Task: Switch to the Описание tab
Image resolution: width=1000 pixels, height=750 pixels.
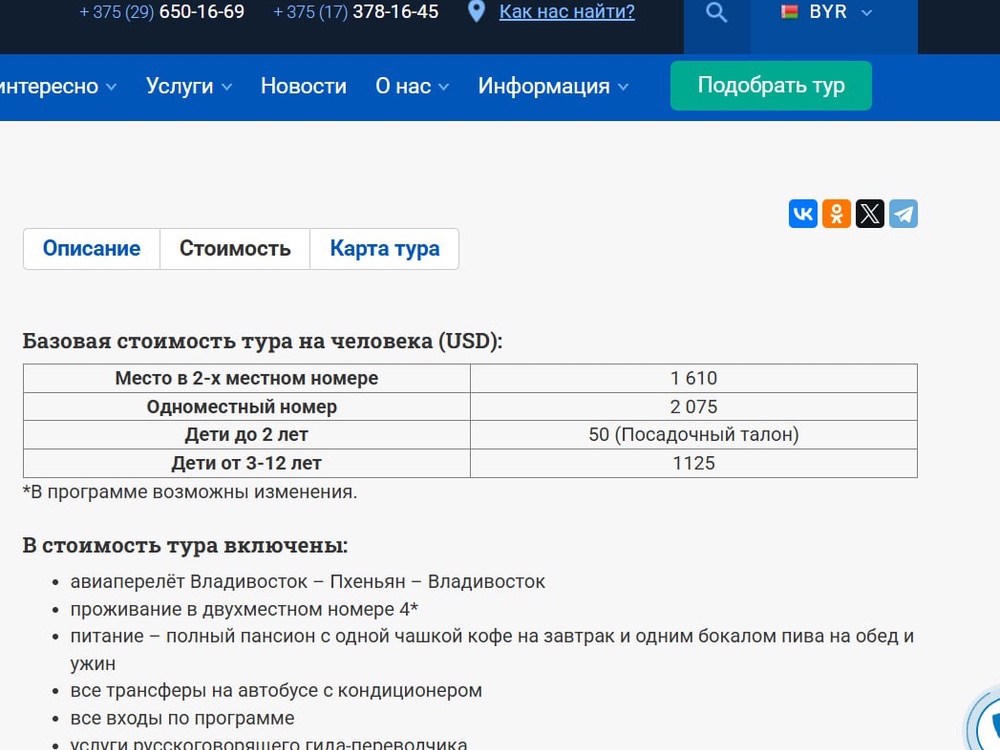Action: click(91, 248)
